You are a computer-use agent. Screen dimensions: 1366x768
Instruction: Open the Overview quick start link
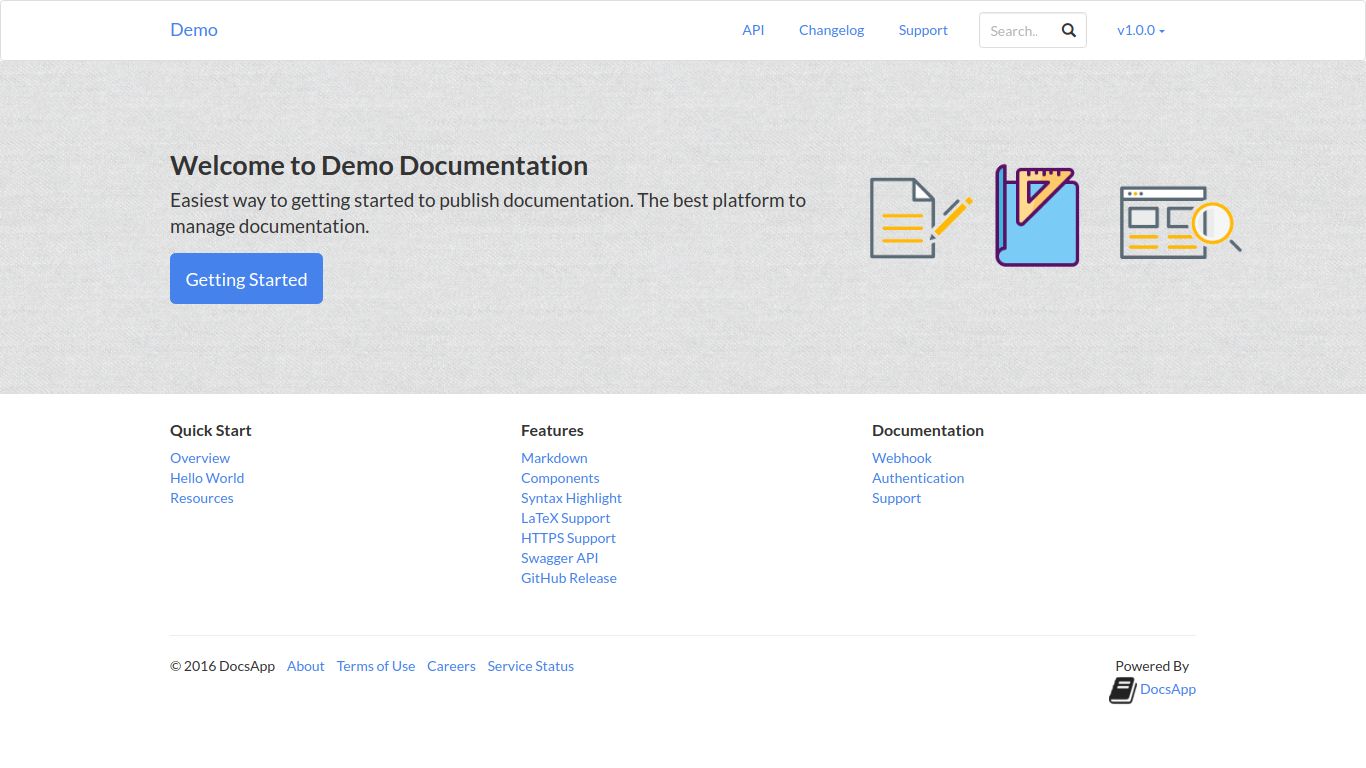click(200, 458)
